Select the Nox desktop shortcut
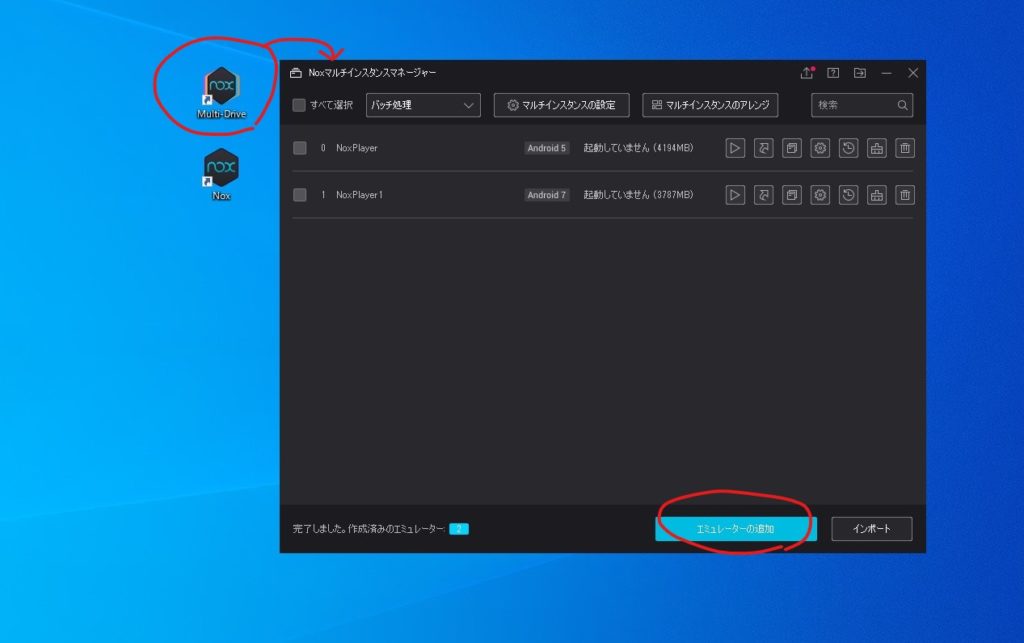This screenshot has width=1024, height=643. [x=221, y=174]
